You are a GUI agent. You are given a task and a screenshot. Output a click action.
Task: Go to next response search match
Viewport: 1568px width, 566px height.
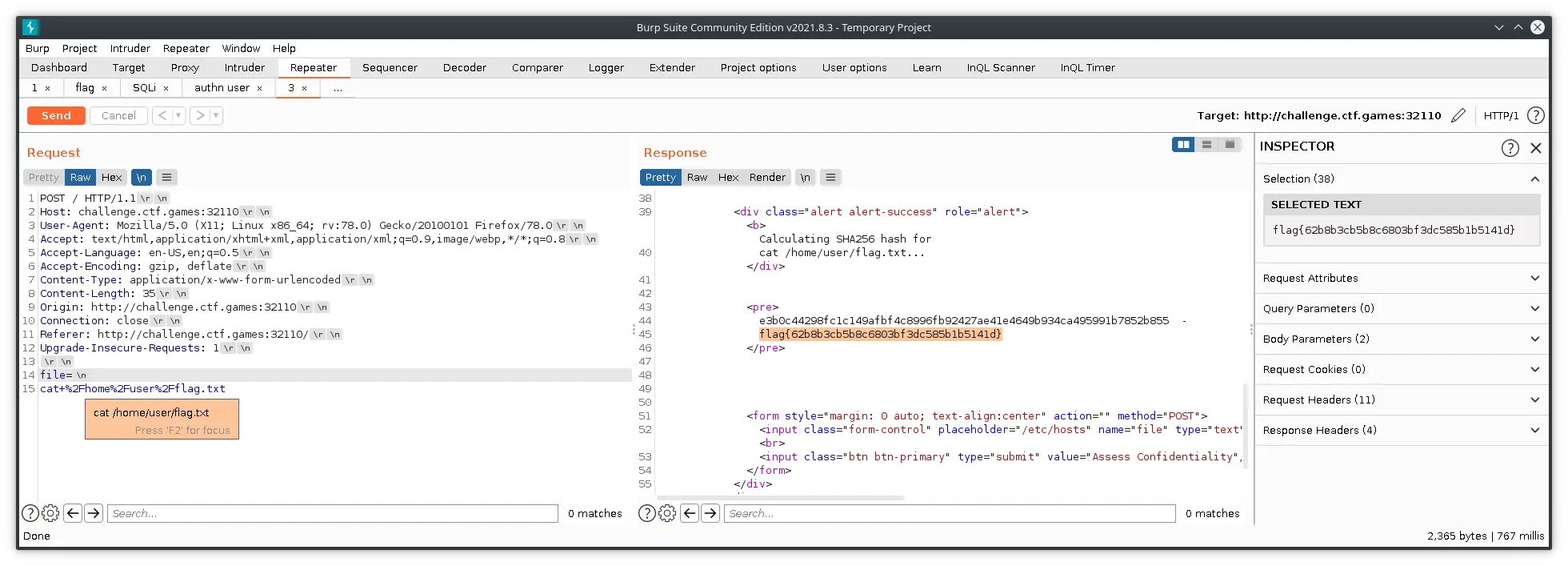pos(710,513)
